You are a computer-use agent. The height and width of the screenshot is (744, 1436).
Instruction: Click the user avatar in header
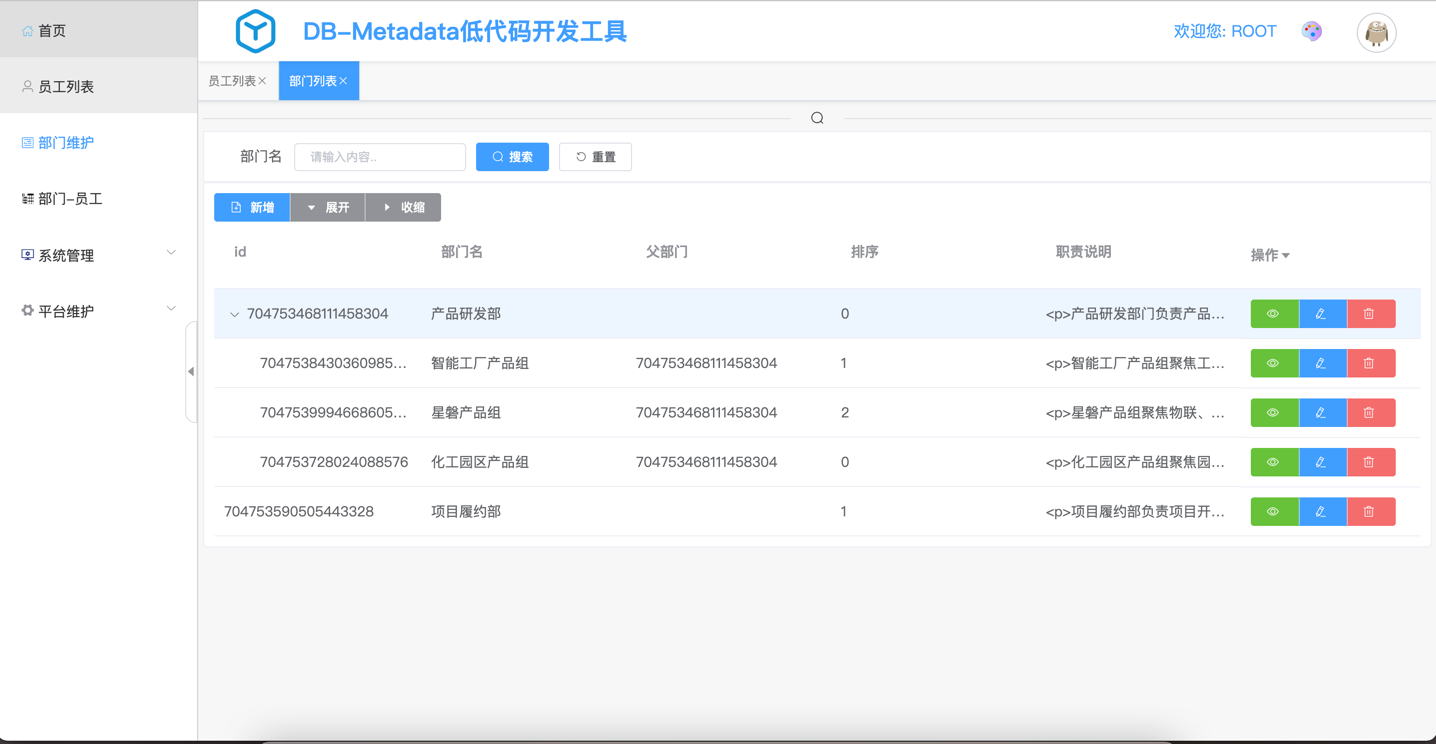[x=1376, y=33]
